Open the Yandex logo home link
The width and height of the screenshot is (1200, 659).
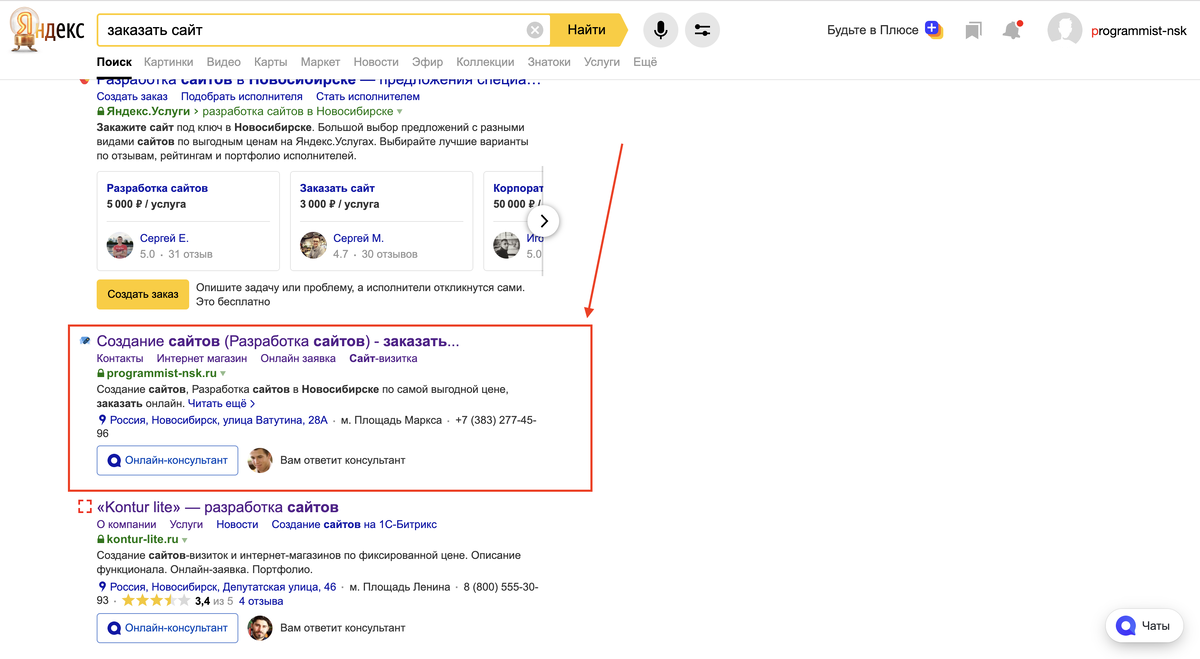(x=47, y=30)
